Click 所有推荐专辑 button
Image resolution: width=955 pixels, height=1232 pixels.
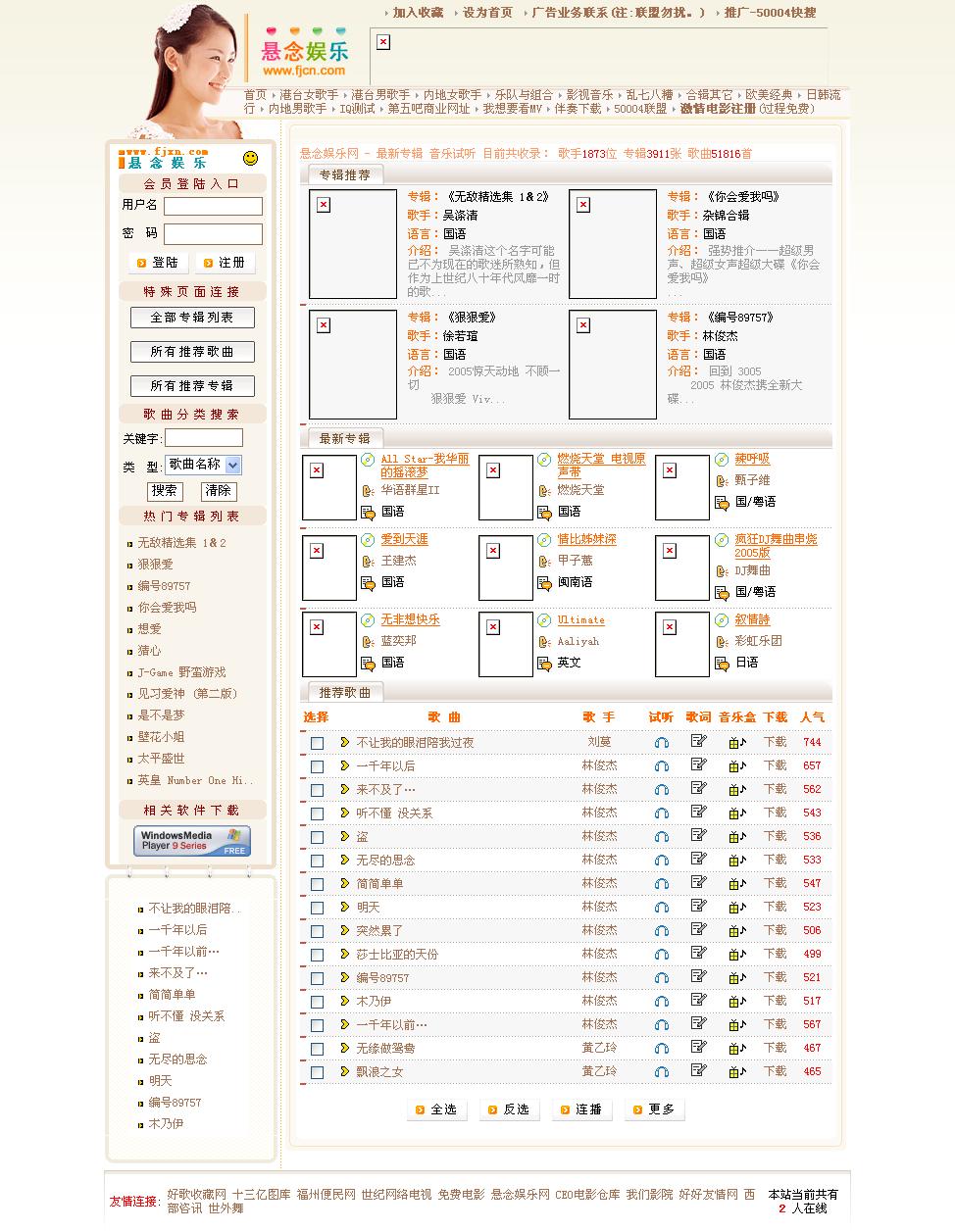click(192, 386)
